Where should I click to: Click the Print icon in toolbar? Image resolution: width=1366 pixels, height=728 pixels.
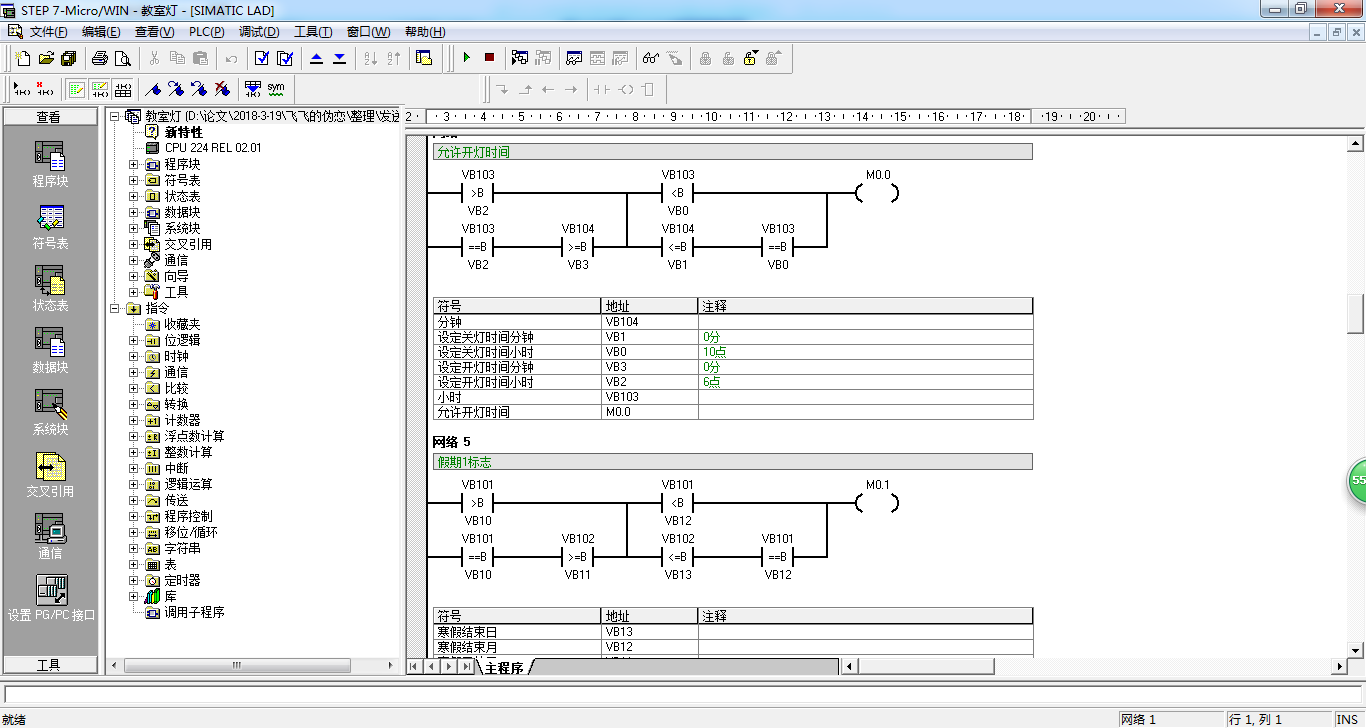[100, 58]
